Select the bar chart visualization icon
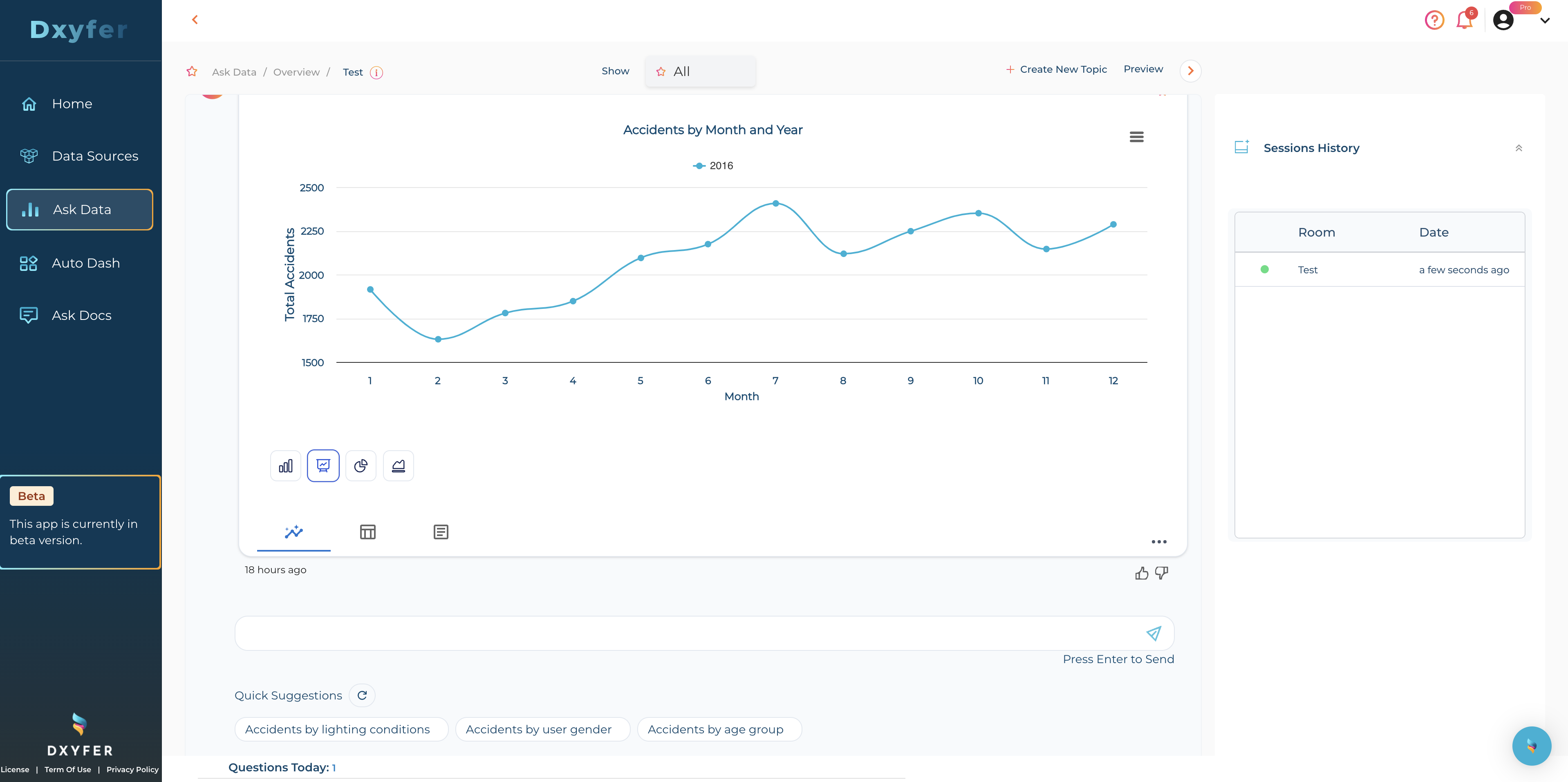1568x782 pixels. pyautogui.click(x=285, y=465)
